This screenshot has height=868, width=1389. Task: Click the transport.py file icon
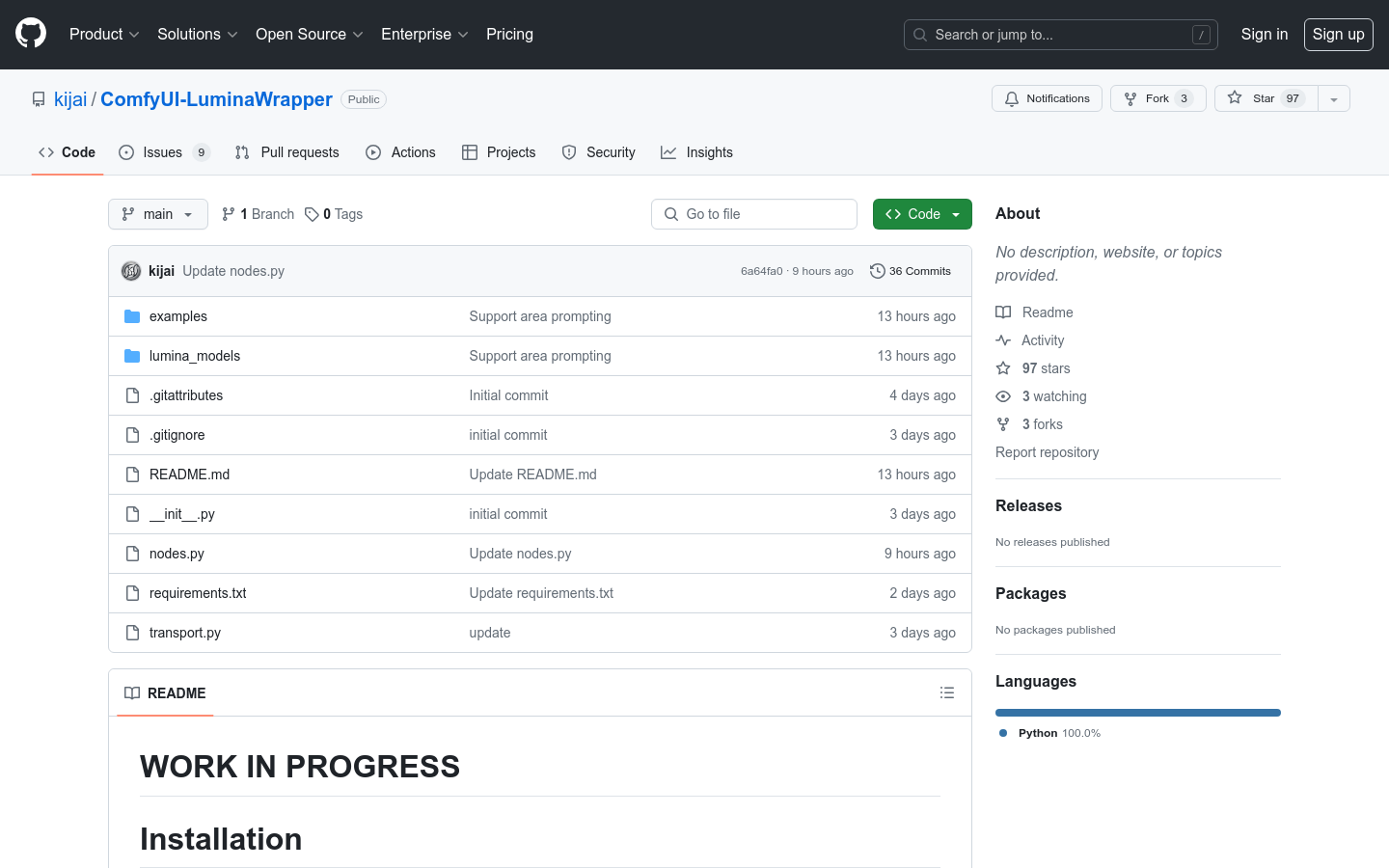coord(132,633)
